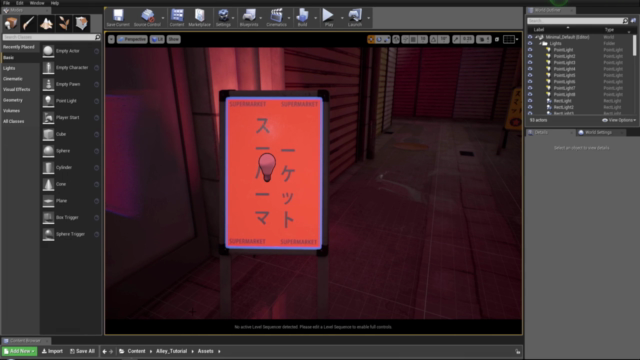
Task: Open the Settings toolbar icon
Action: point(223,18)
